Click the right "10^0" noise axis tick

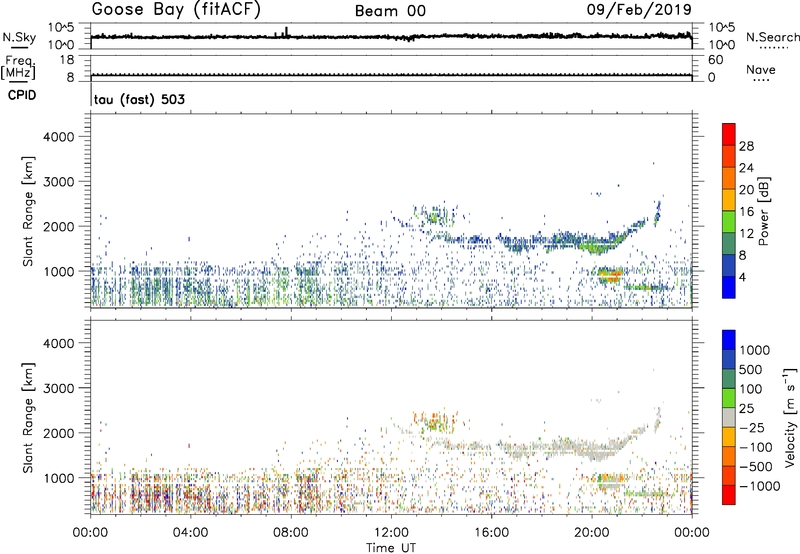tap(722, 45)
